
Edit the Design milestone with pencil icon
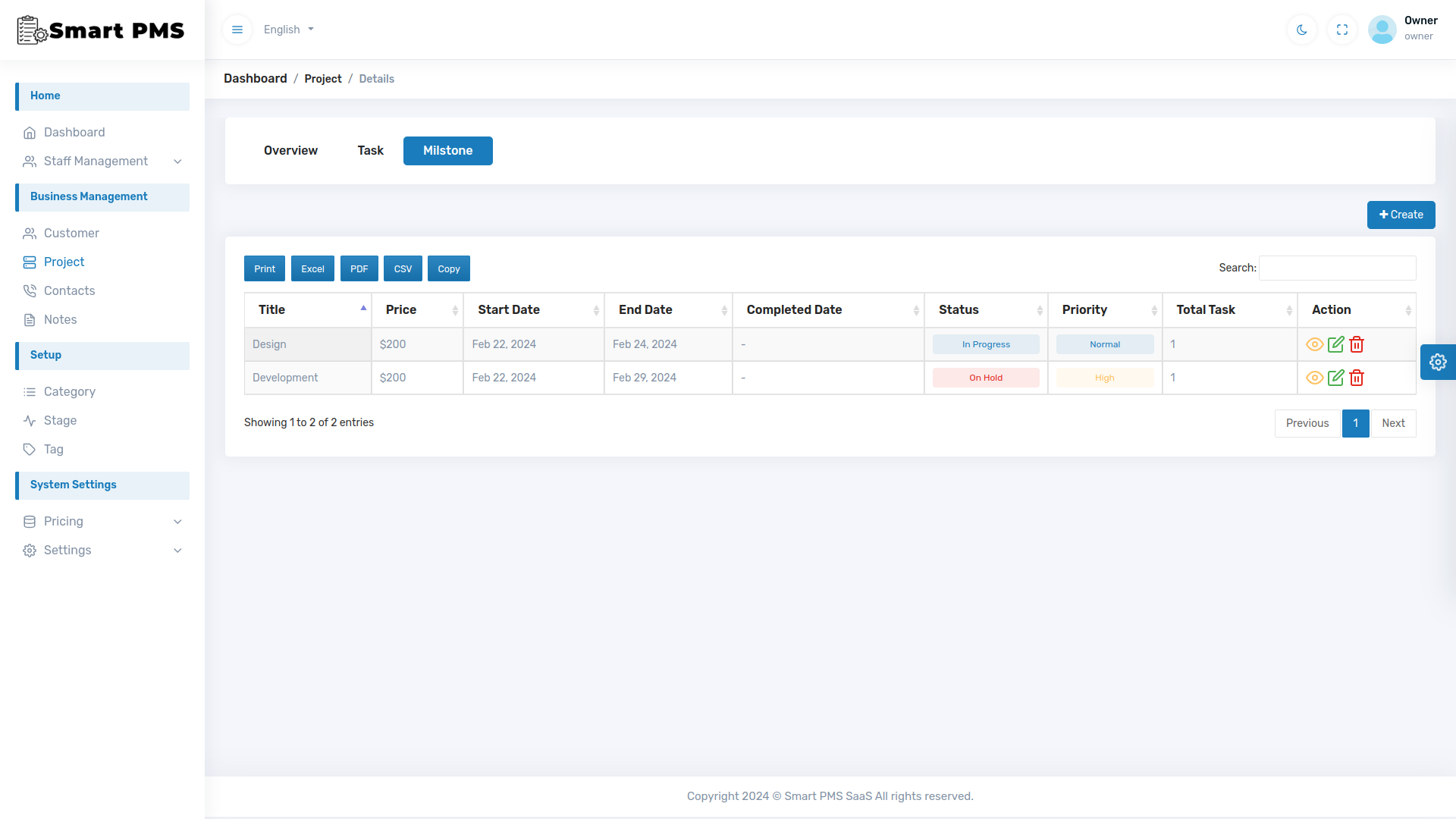click(1336, 344)
